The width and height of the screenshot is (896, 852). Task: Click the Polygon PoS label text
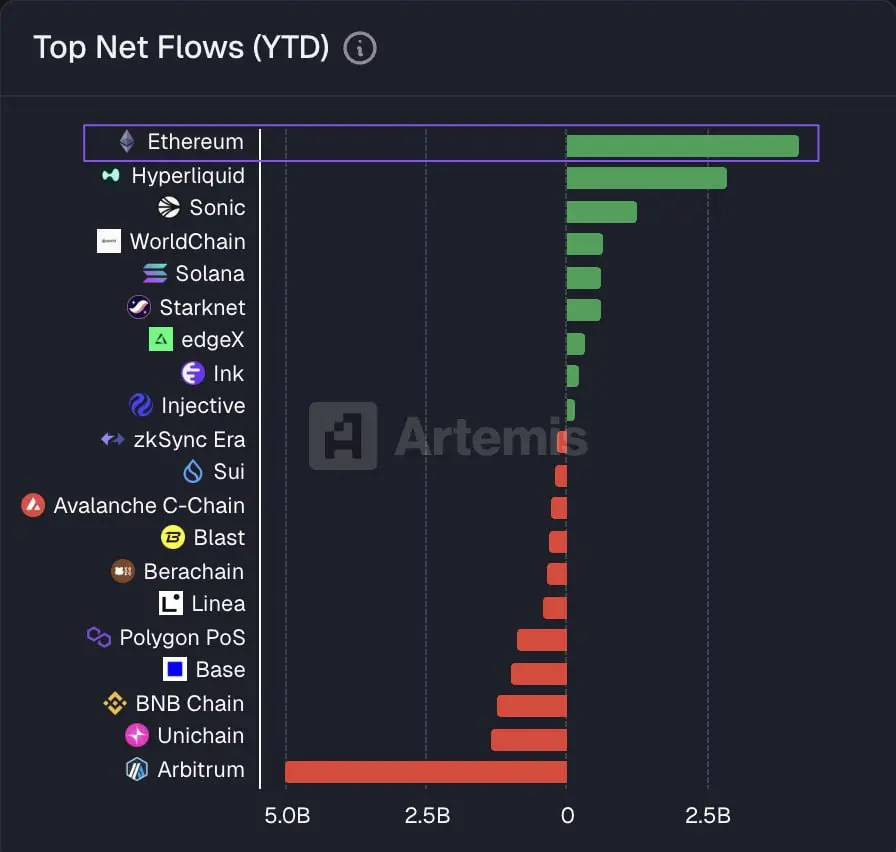(x=182, y=637)
